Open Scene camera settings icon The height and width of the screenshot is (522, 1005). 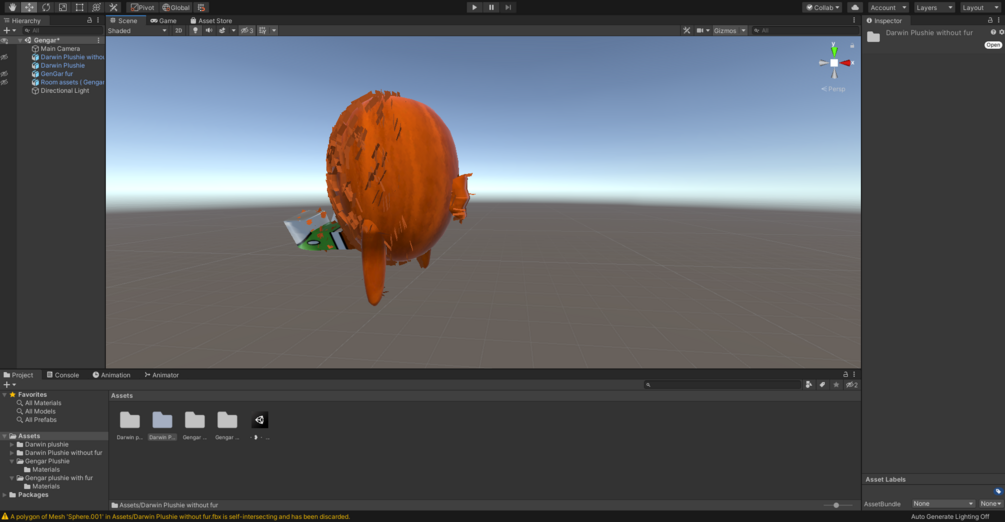click(x=700, y=30)
